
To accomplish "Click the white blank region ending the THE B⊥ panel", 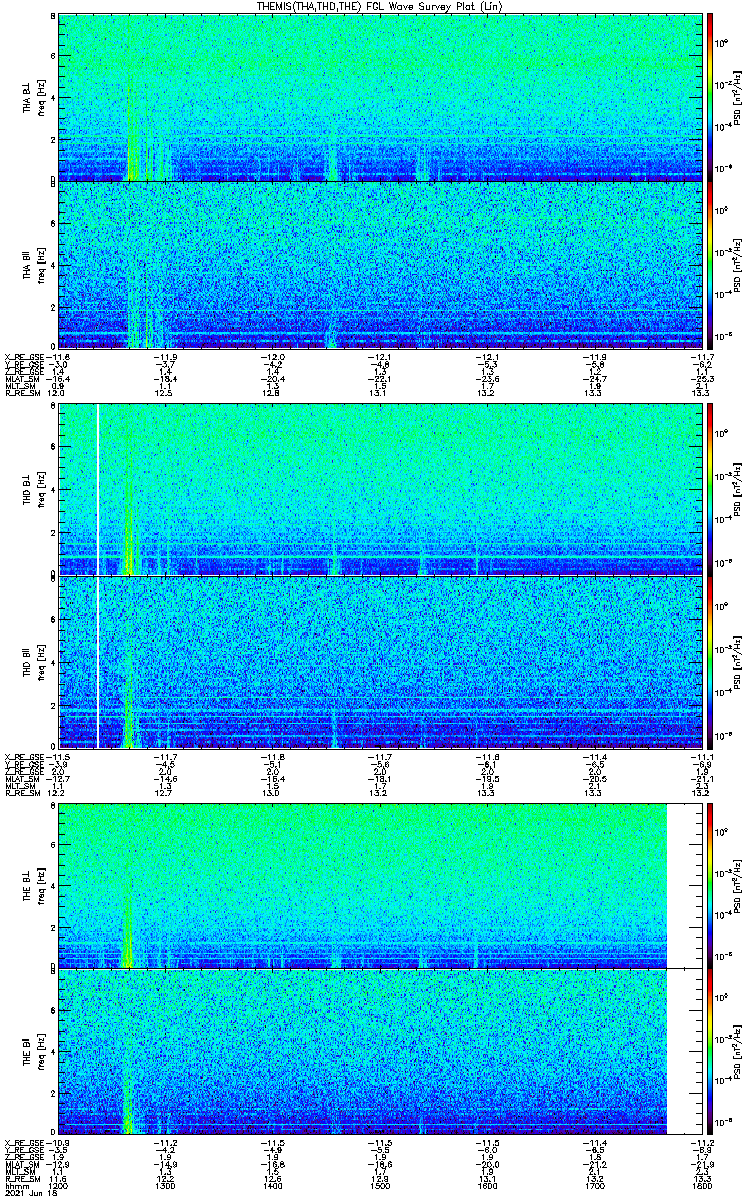I will click(685, 885).
